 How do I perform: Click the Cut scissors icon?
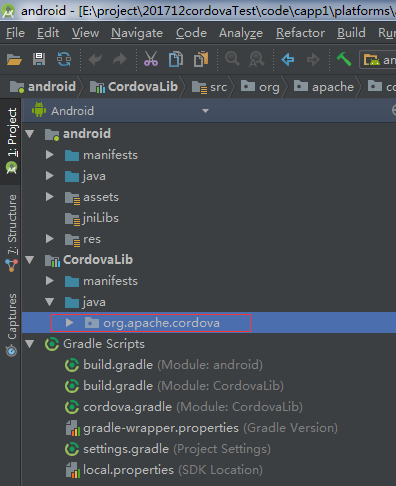(x=151, y=59)
